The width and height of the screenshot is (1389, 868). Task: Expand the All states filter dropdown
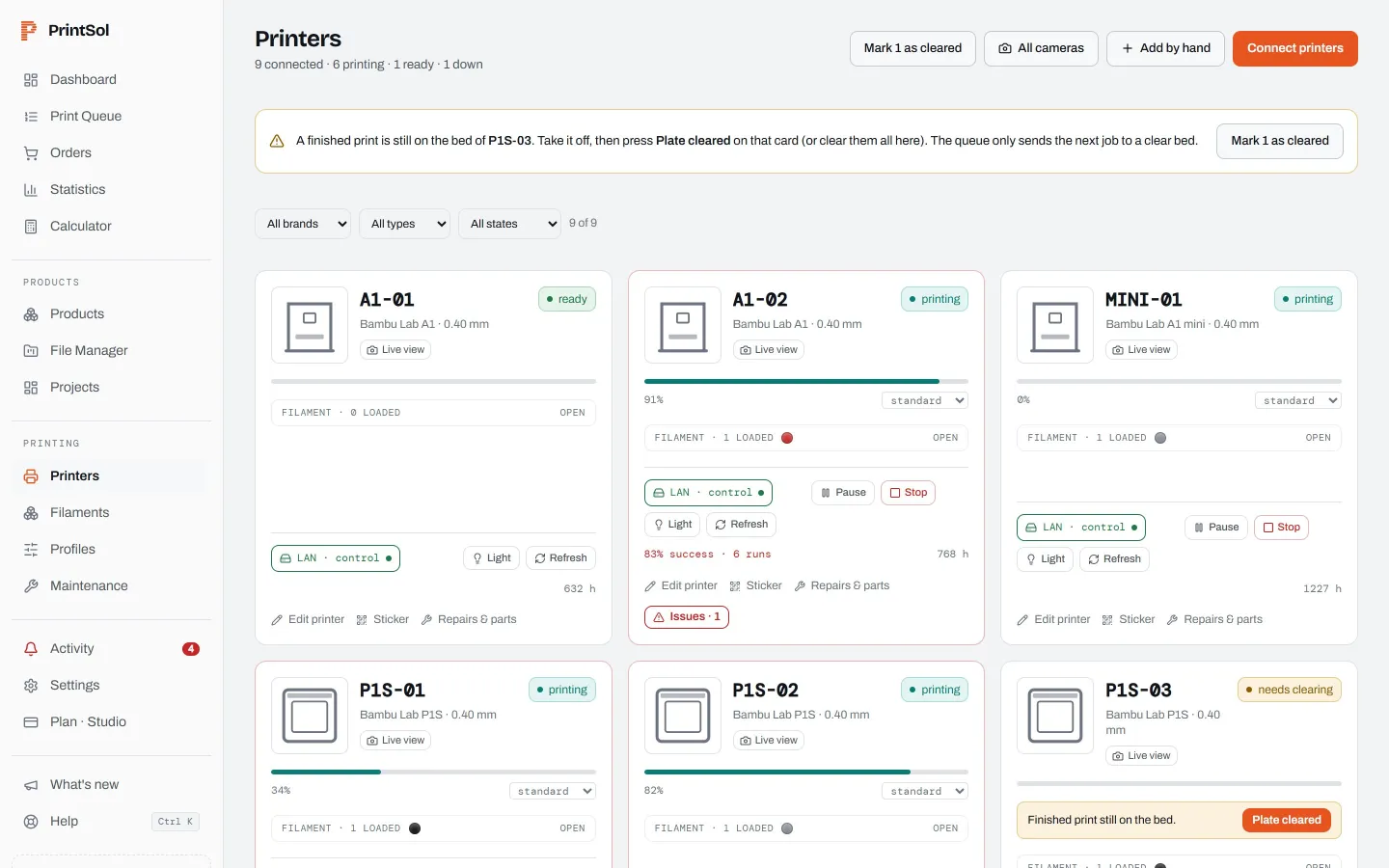[509, 224]
